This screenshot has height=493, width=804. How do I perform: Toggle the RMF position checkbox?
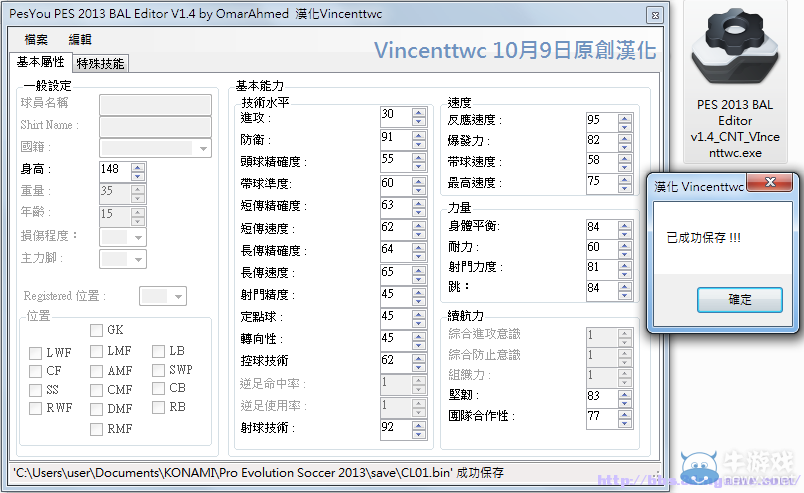point(96,429)
